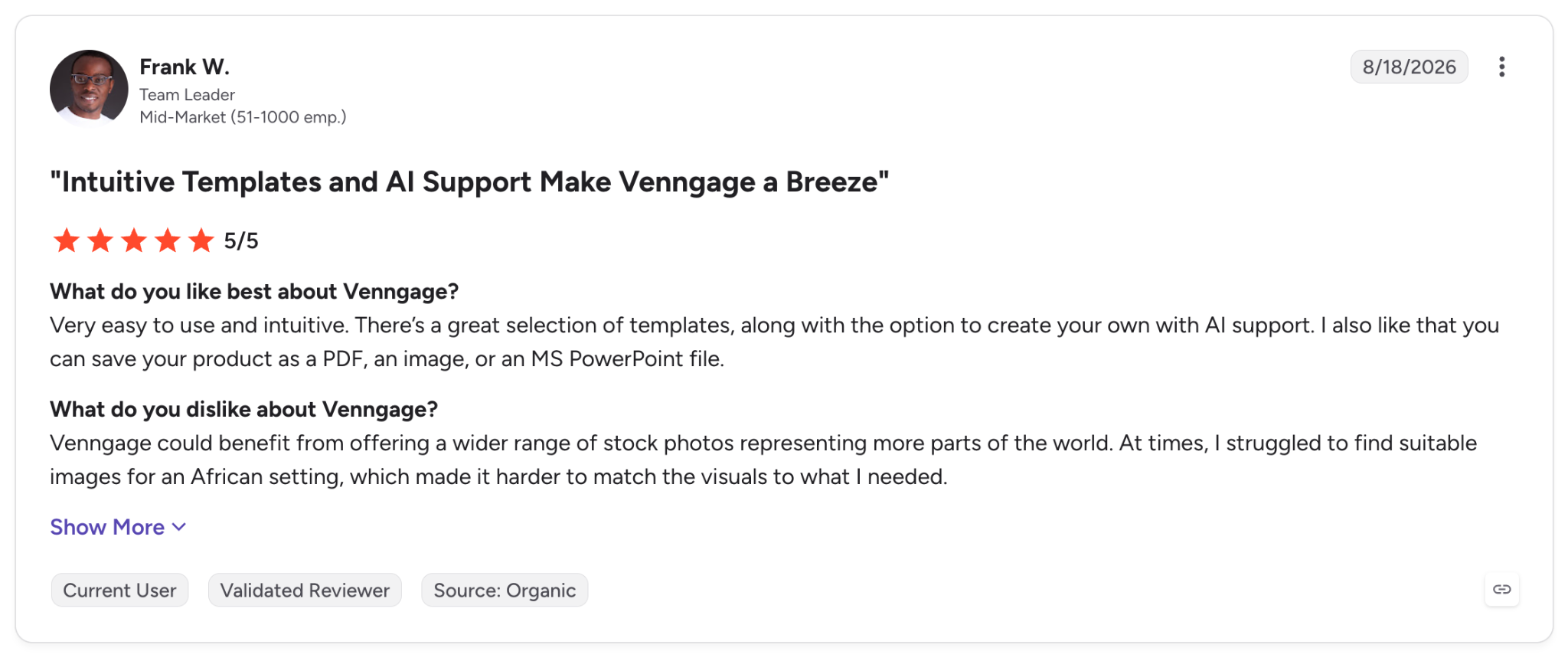Expand review with Show More

[x=118, y=527]
